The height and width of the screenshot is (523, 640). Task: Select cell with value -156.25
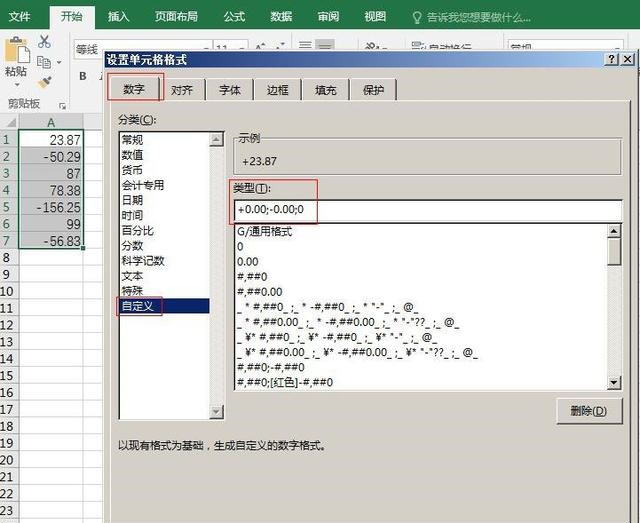click(51, 207)
